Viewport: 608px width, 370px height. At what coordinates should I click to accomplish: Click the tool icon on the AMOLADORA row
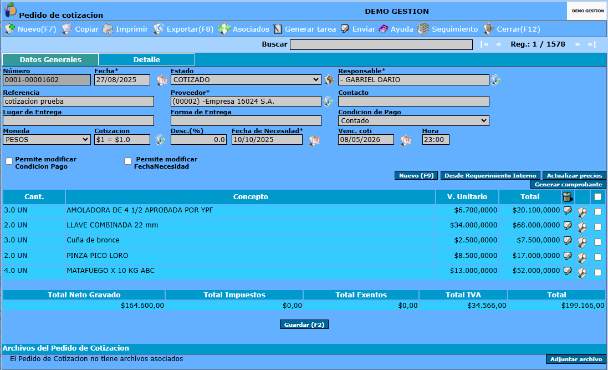[582, 212]
